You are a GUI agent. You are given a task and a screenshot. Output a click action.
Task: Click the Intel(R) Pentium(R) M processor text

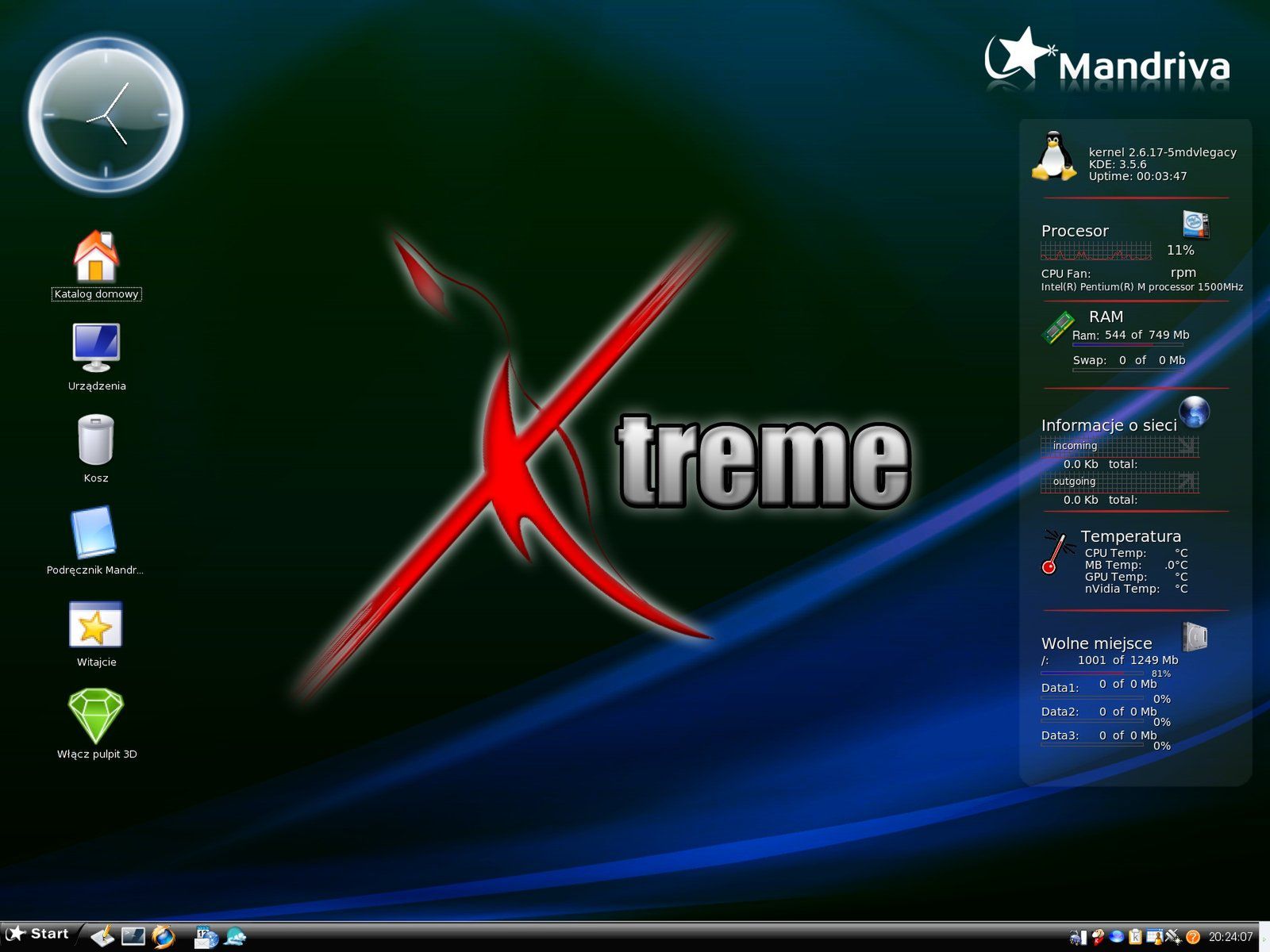1142,287
